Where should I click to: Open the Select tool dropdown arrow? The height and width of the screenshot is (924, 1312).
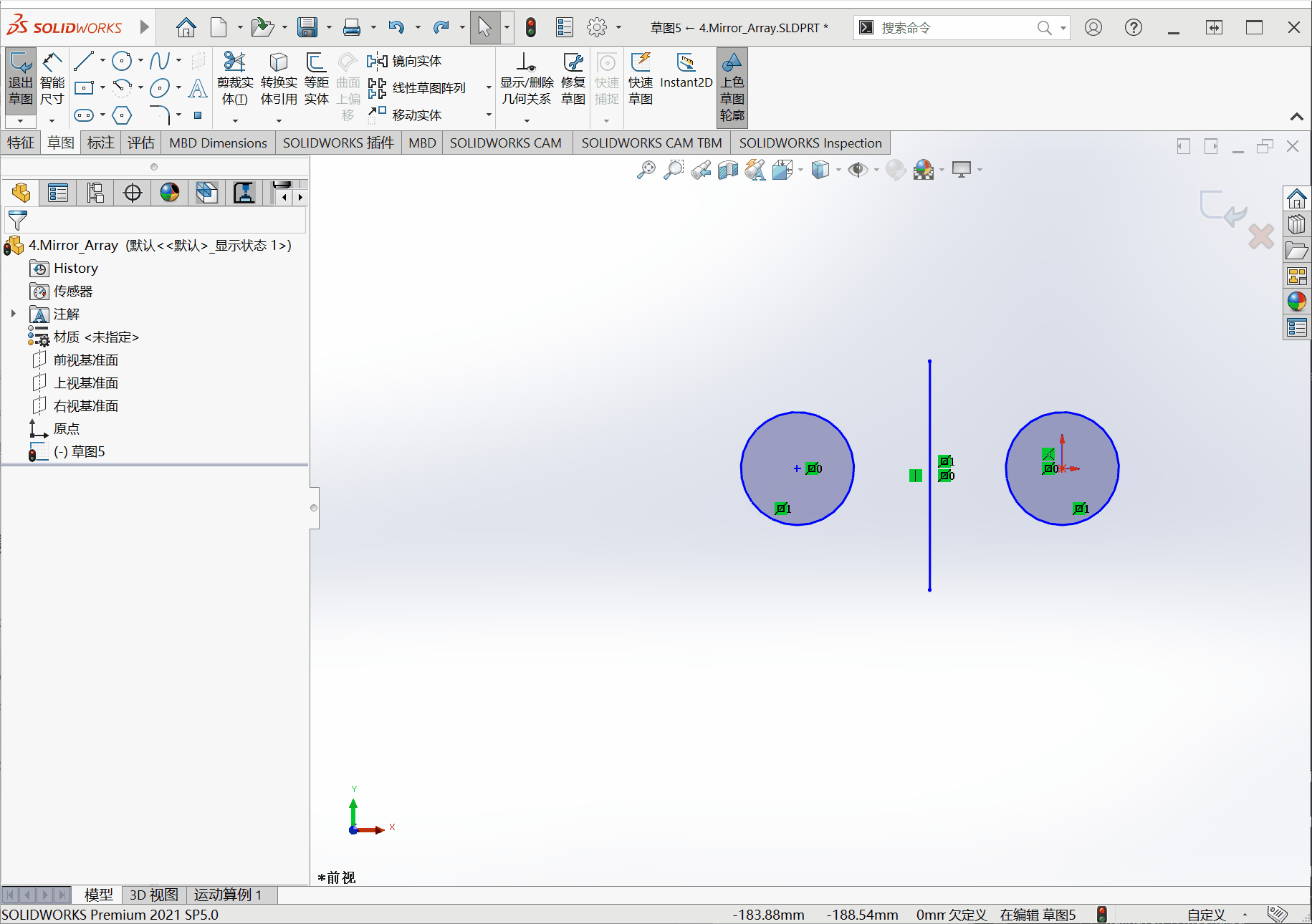click(507, 27)
